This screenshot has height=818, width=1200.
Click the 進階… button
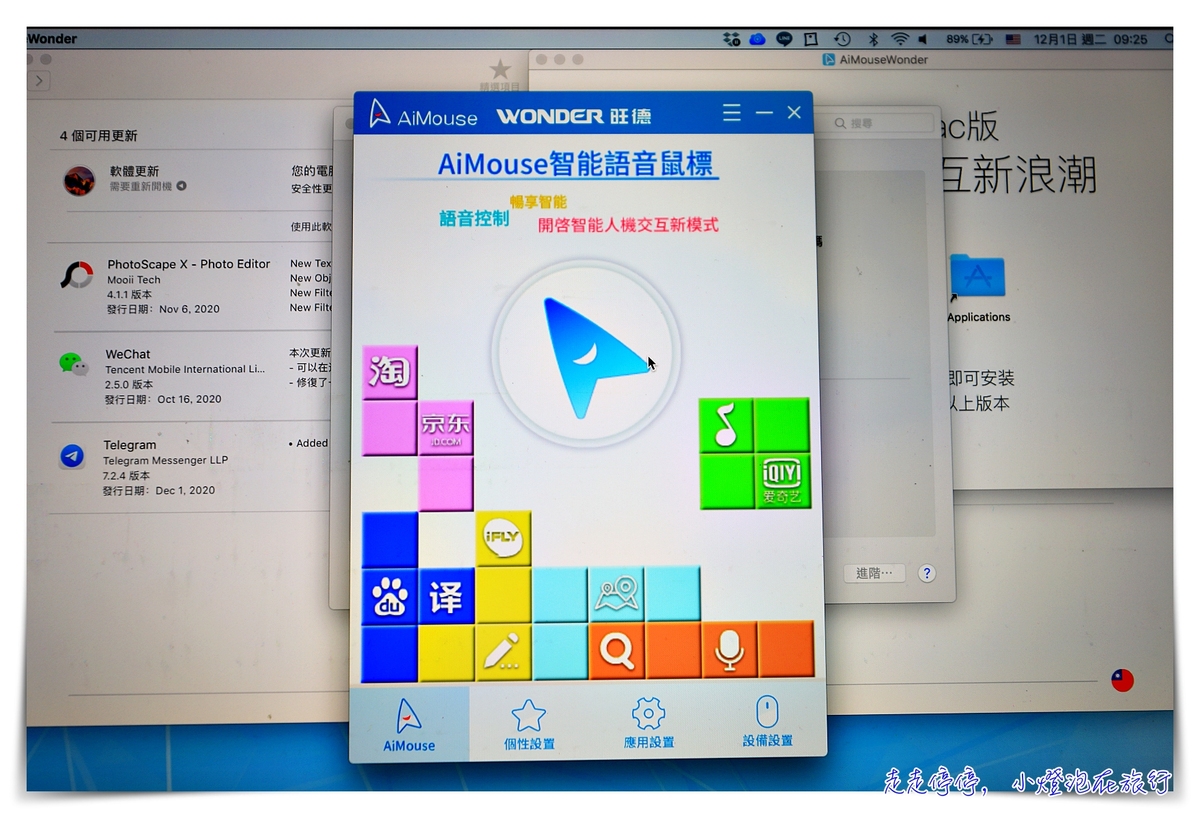874,573
